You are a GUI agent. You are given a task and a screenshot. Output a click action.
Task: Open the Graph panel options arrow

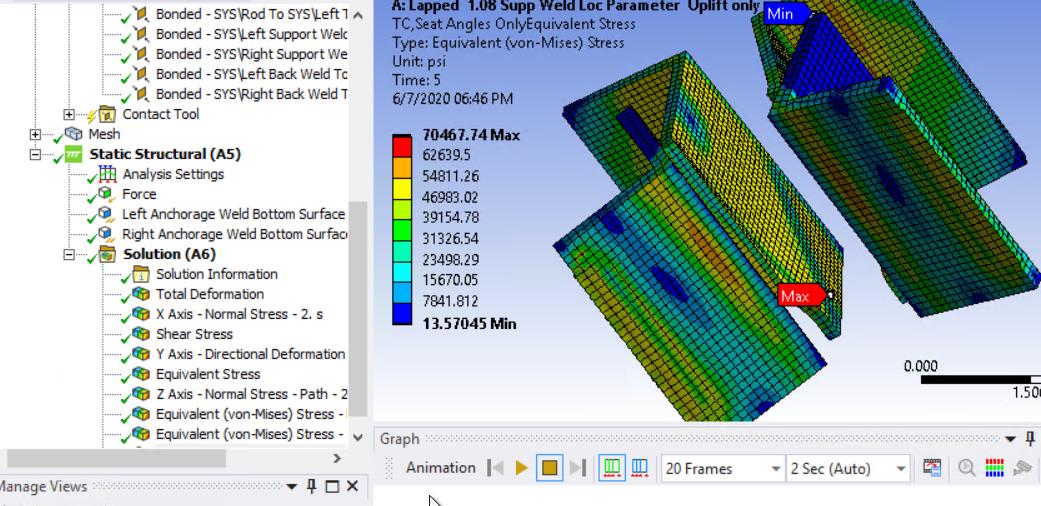tap(1010, 439)
